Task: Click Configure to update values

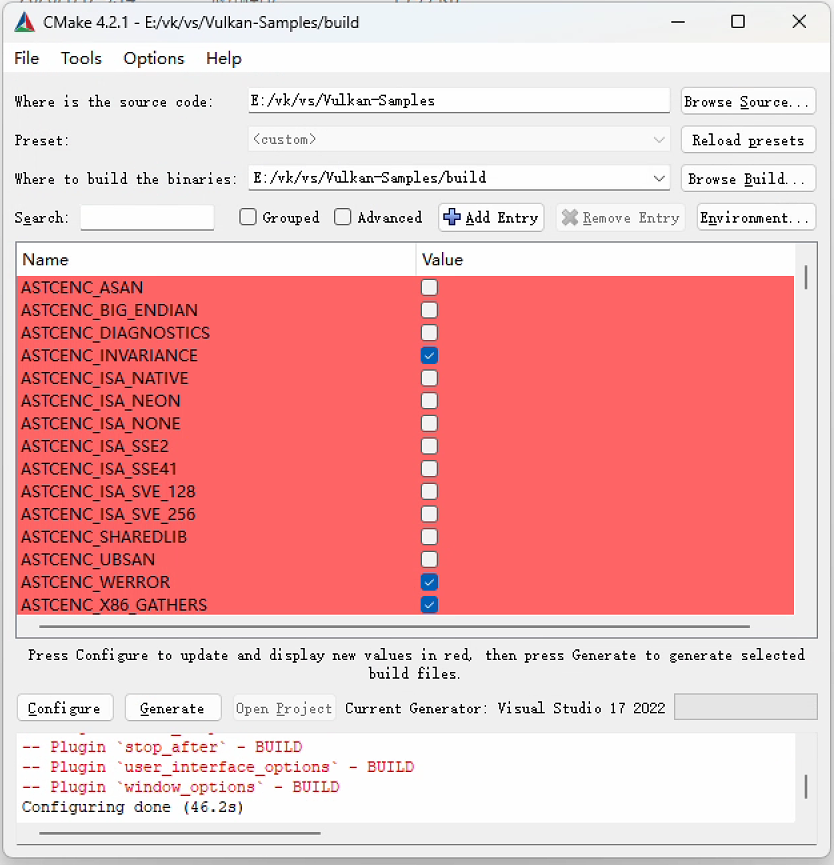Action: [x=65, y=708]
